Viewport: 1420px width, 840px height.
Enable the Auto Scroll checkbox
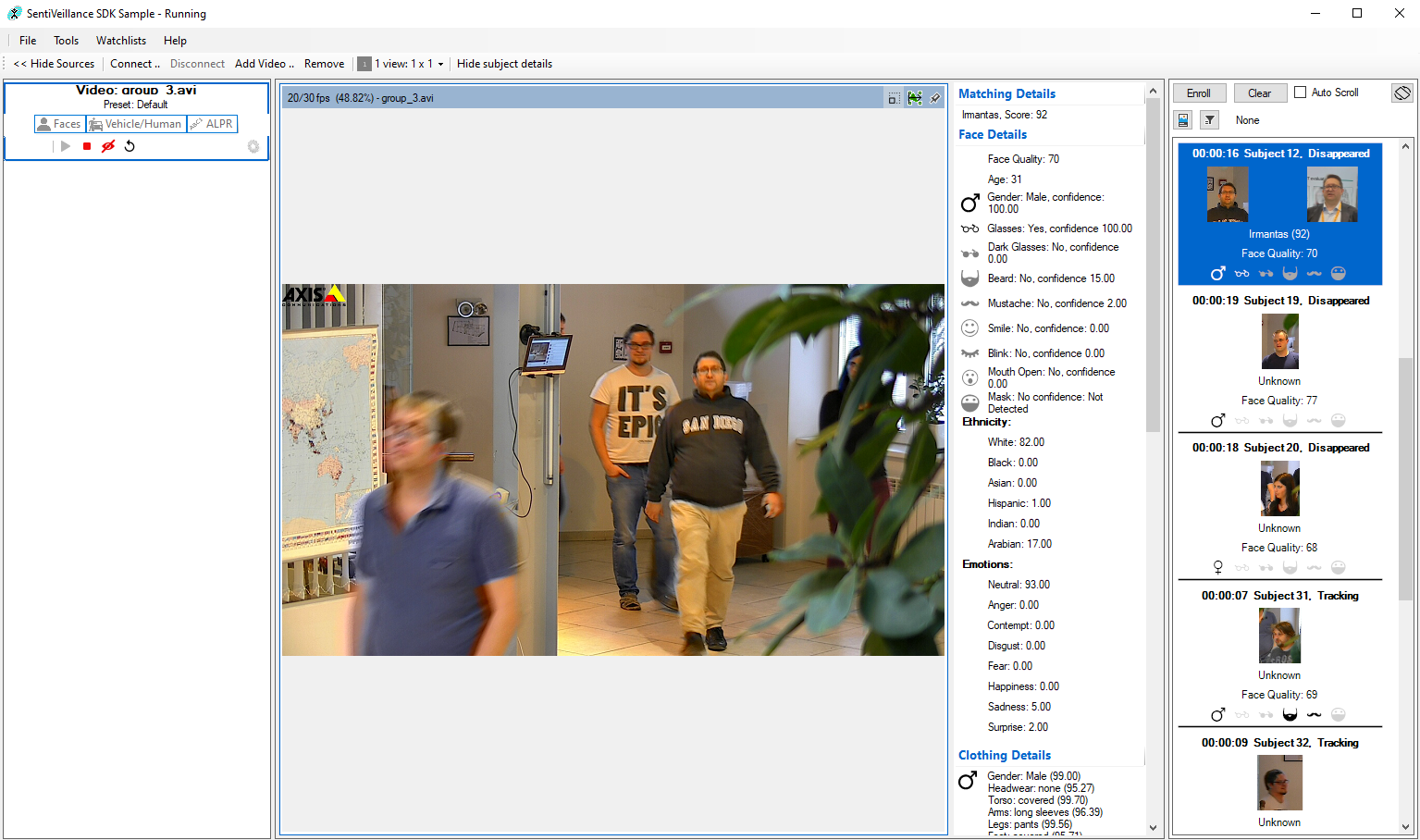(1301, 93)
